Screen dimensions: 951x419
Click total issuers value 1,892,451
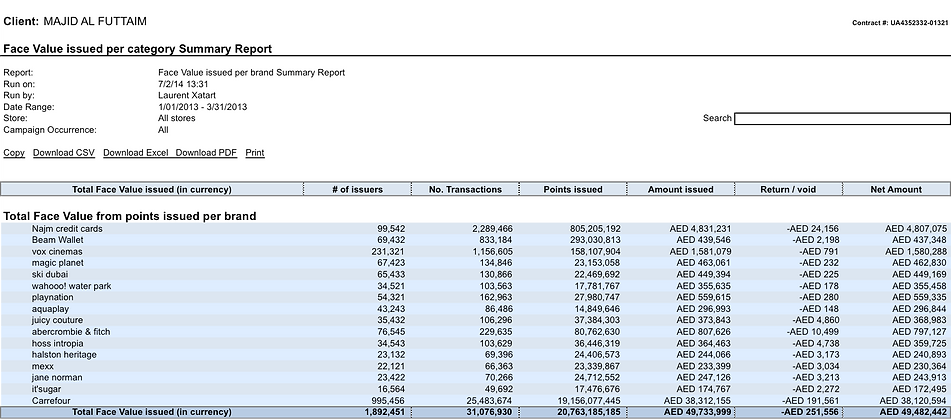coord(385,412)
